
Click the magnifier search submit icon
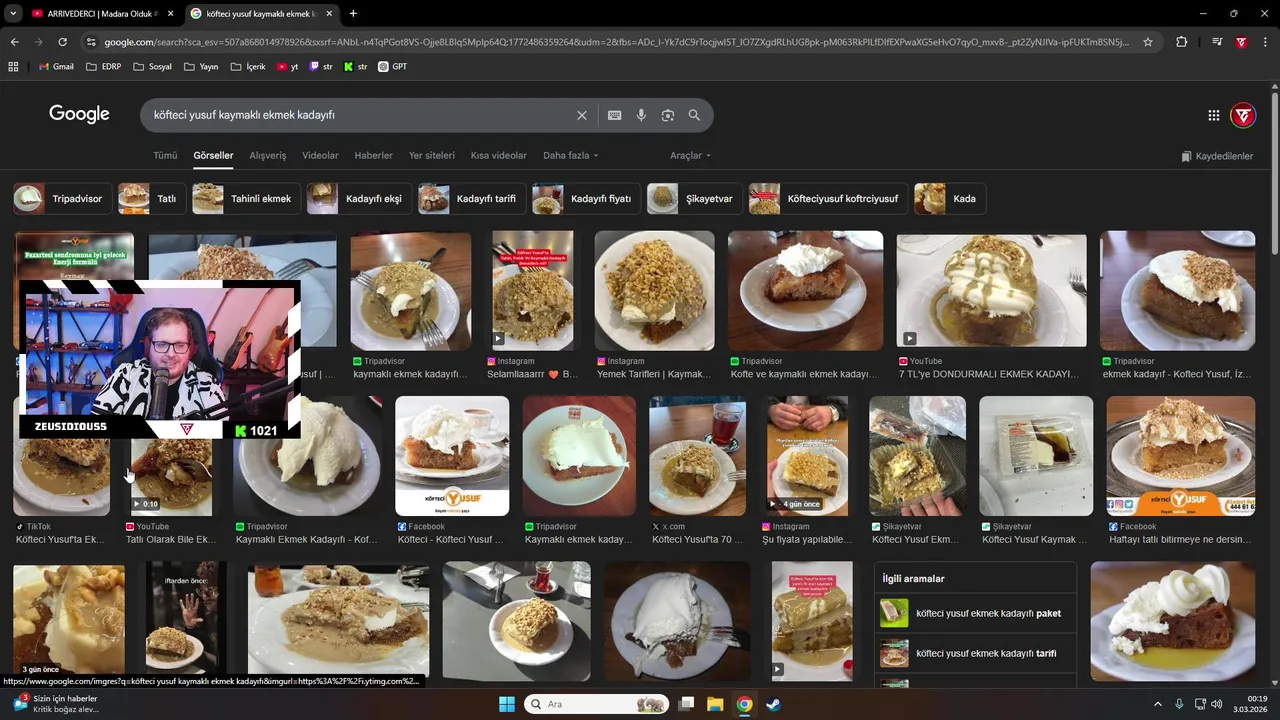pyautogui.click(x=694, y=115)
